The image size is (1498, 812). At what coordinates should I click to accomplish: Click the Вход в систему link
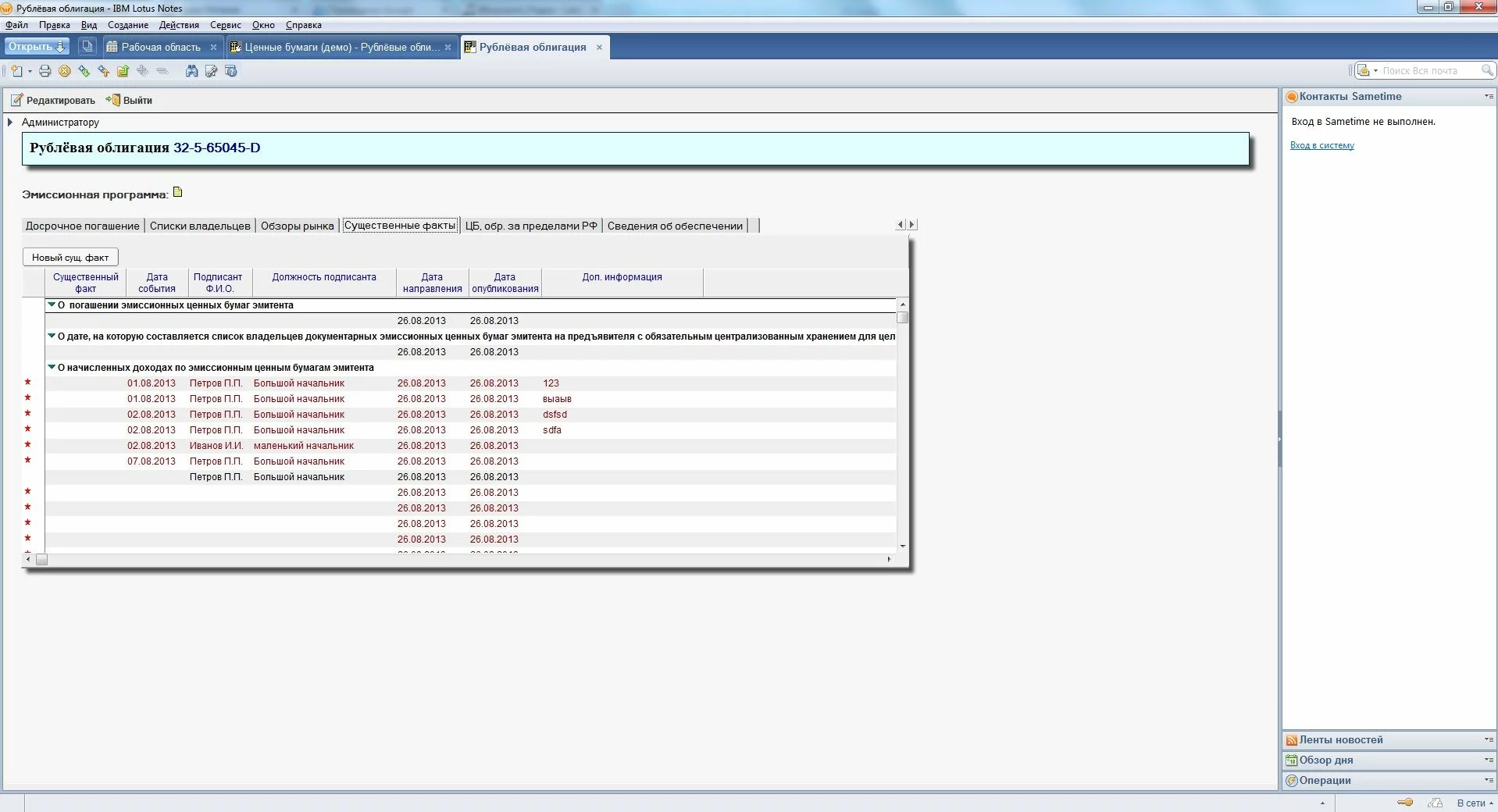[x=1321, y=145]
